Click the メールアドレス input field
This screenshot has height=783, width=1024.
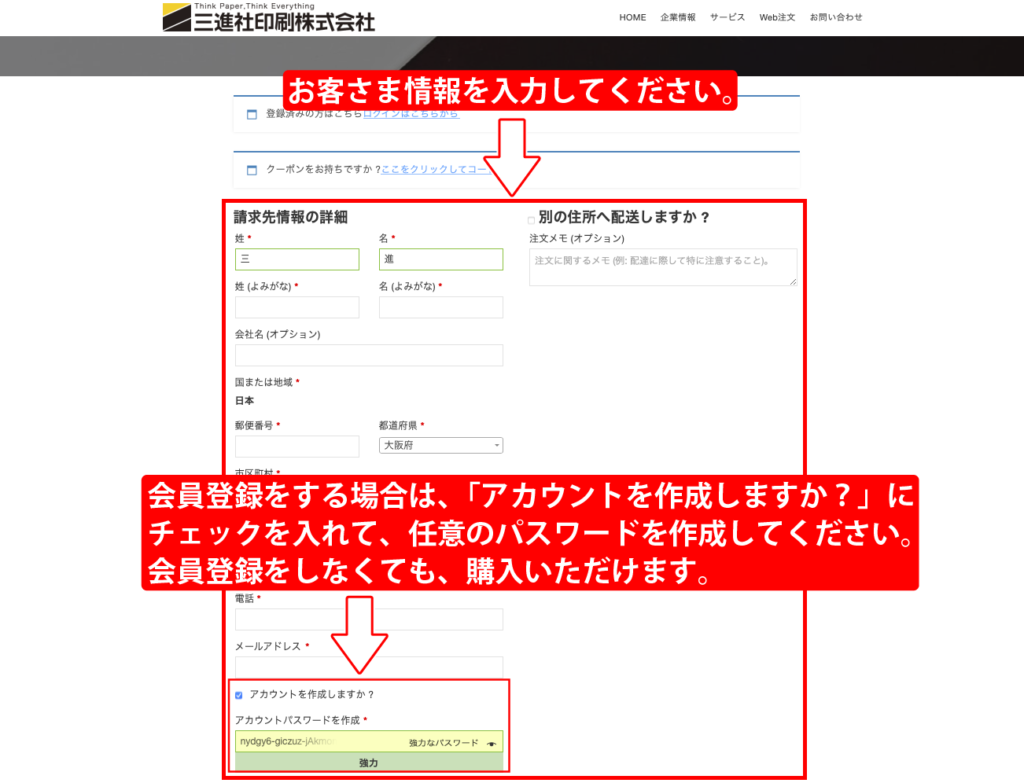tap(369, 667)
